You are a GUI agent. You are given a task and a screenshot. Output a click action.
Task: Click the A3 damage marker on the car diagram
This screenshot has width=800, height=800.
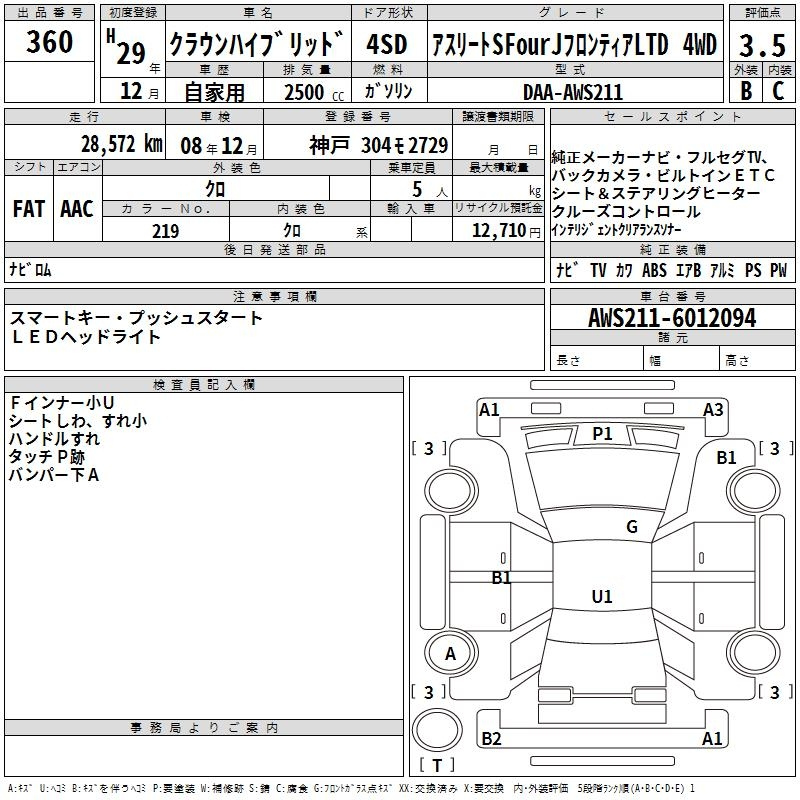coord(713,409)
